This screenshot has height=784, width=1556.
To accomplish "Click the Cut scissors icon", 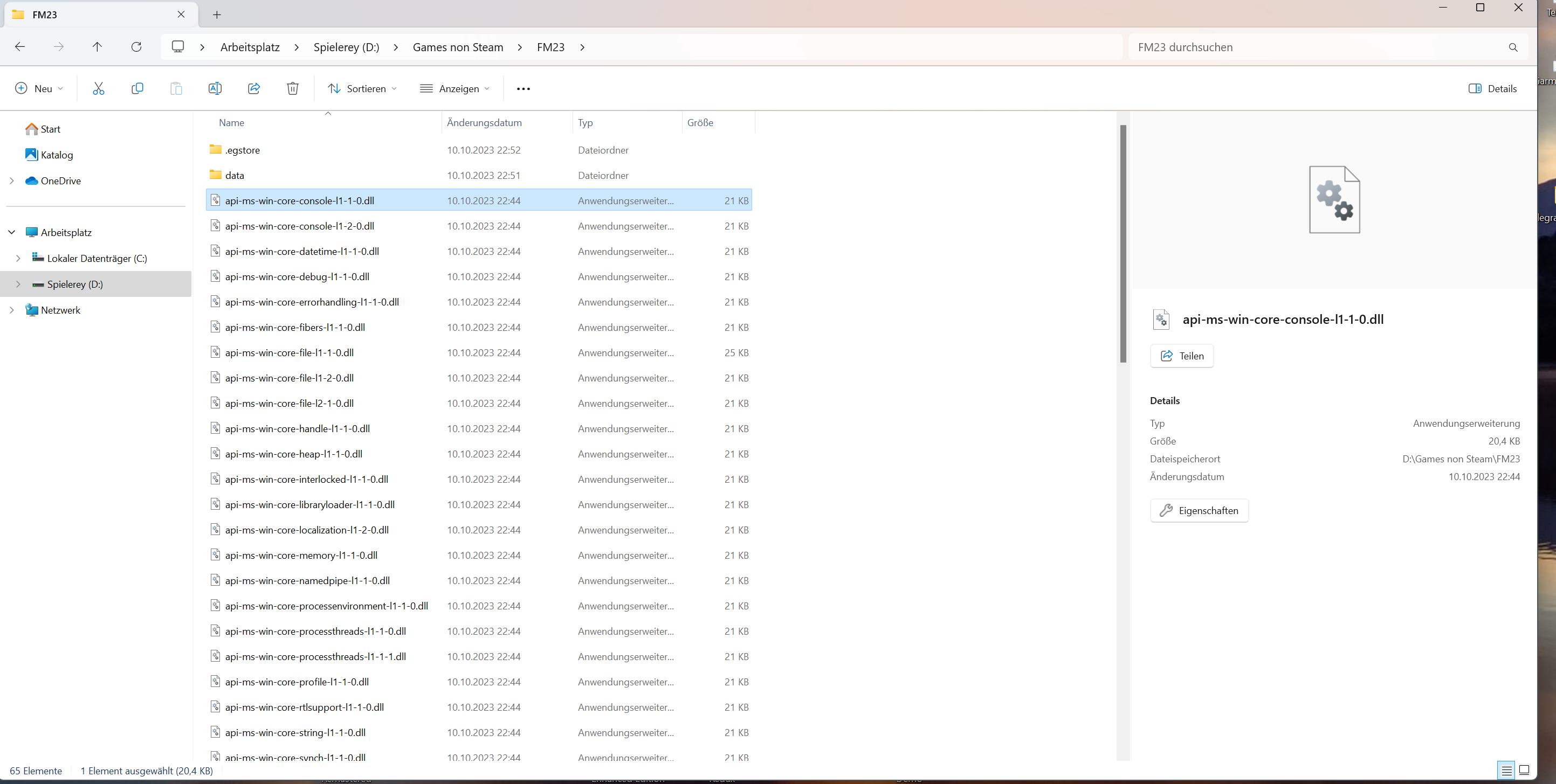I will point(99,89).
